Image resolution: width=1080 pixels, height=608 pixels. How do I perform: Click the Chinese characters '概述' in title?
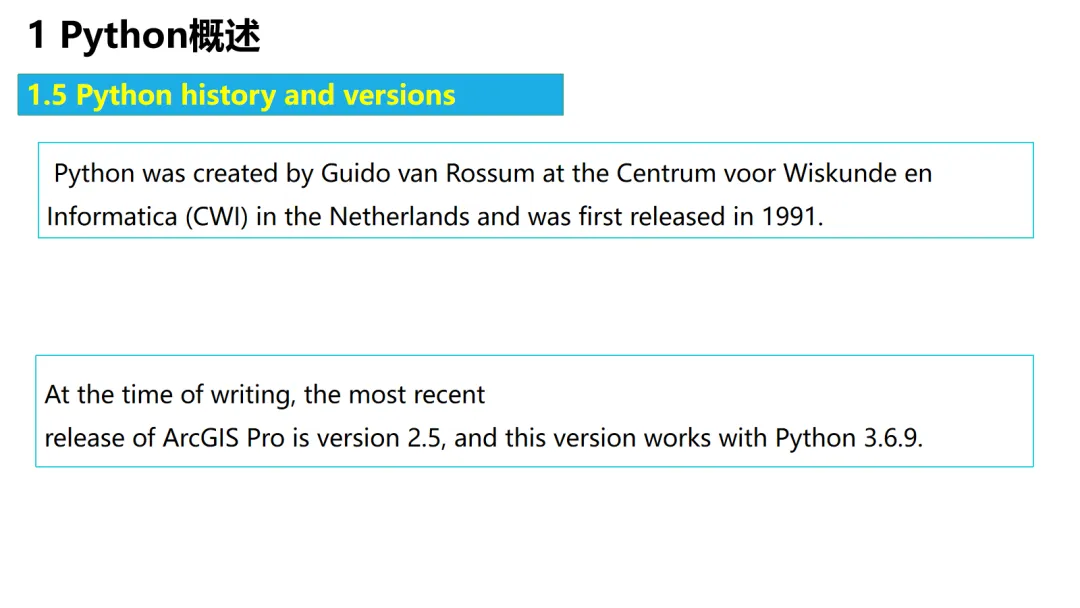click(x=225, y=35)
